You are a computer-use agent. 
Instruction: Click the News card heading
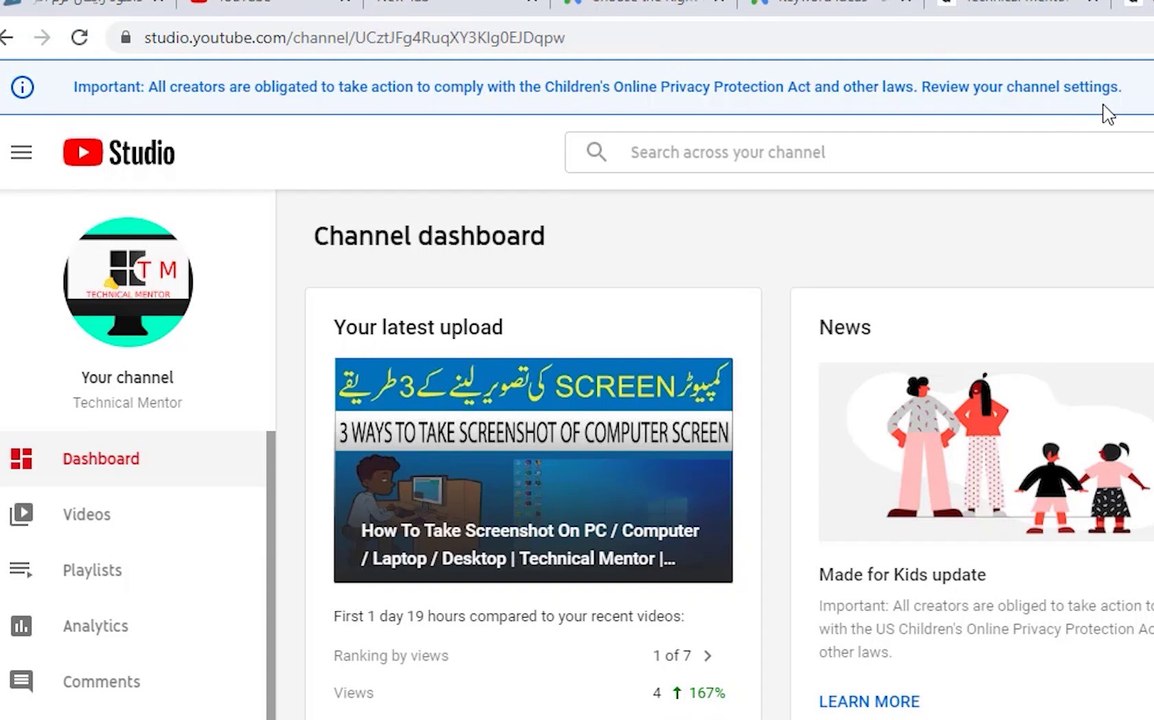pos(845,328)
